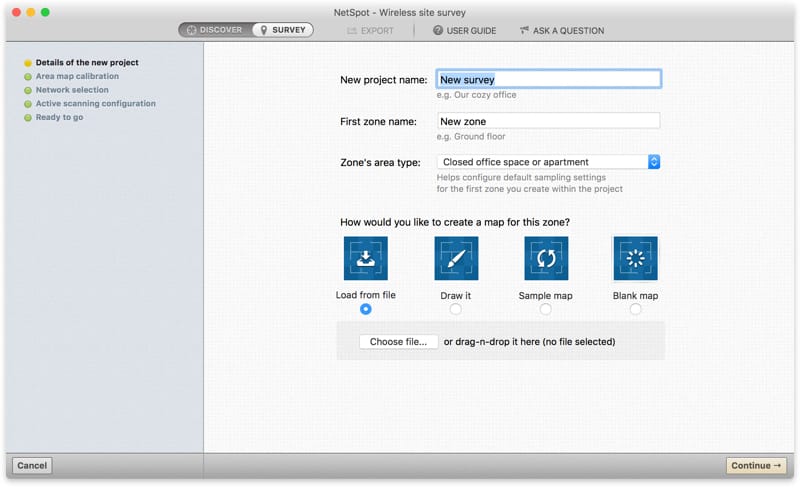
Task: Click the "Zone's area type:" label
Action: point(381,163)
